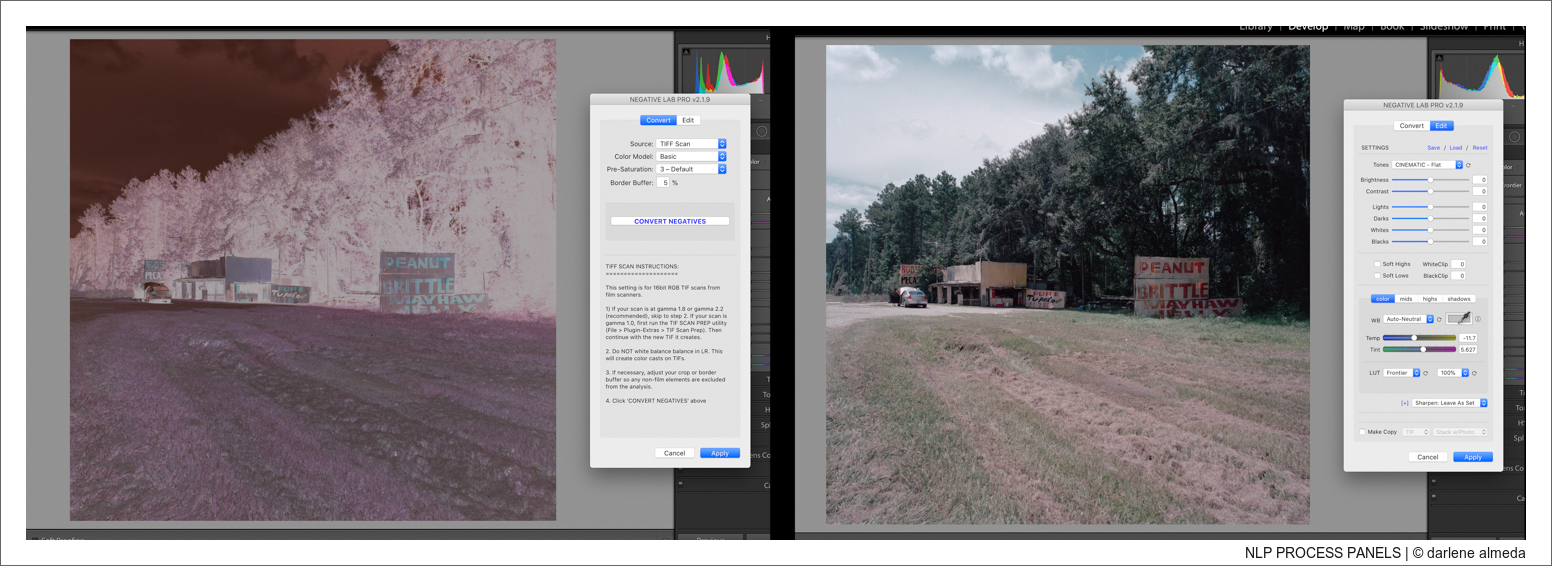Select the highlighted Edit tab in the Settings dialog
Screen dimensions: 1552x566
click(x=1442, y=126)
